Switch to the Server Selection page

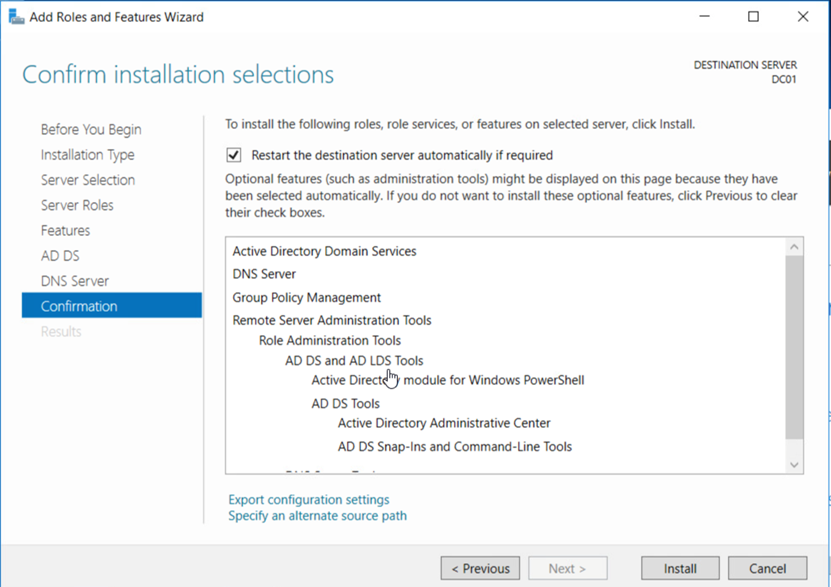pos(88,180)
